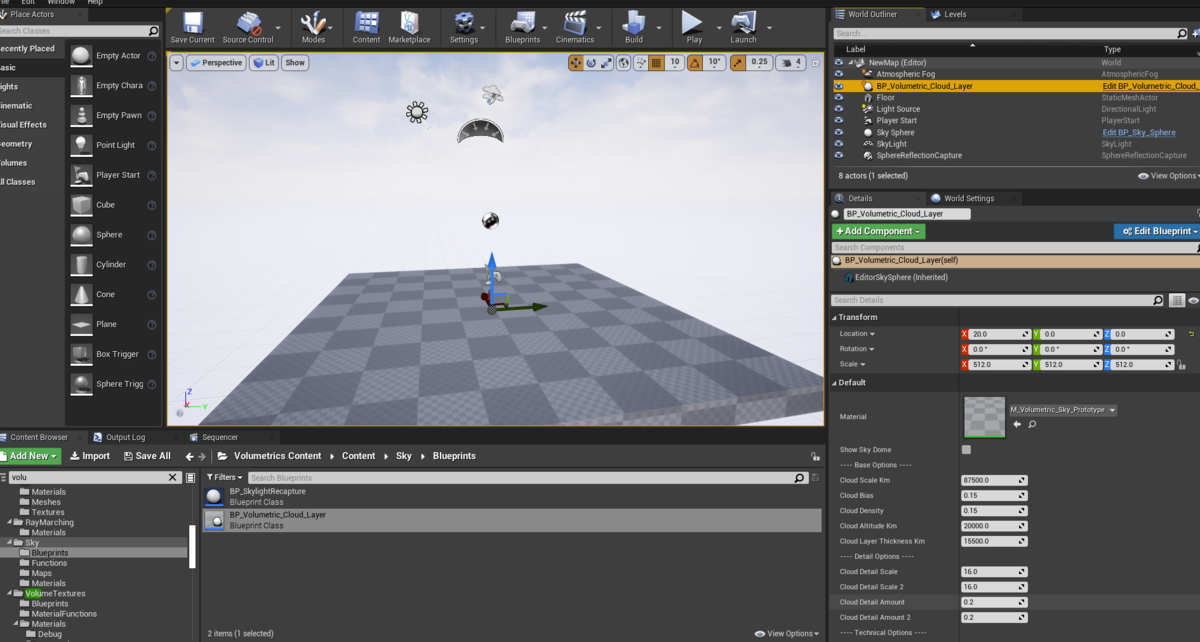Click Save All in Content Browser
Screen dimensions: 1200x642
point(146,456)
